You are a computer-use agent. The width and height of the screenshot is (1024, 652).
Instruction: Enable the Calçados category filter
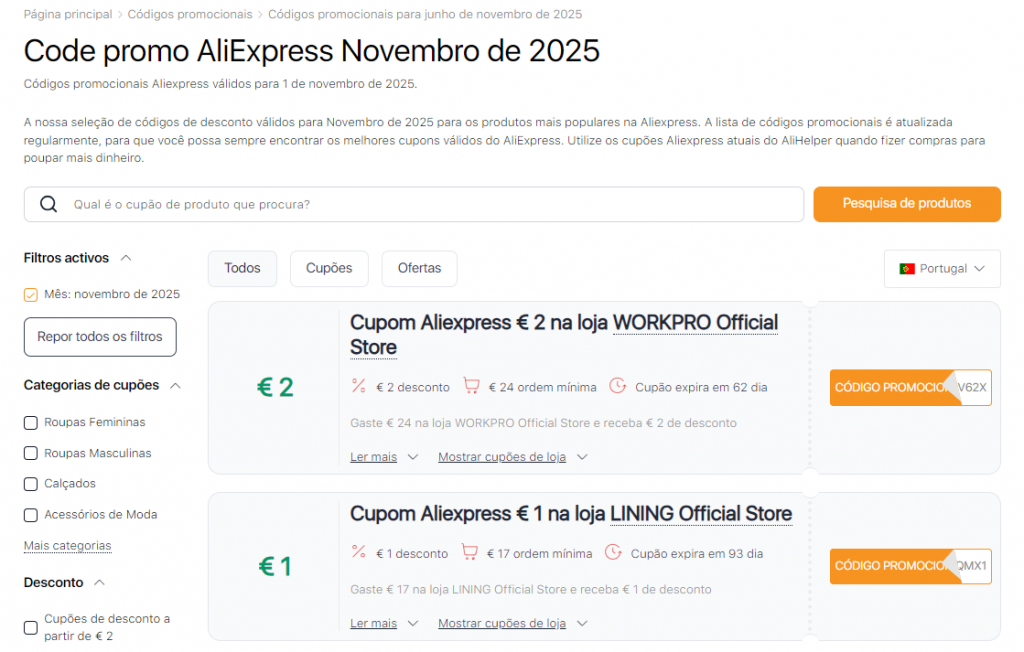point(31,484)
